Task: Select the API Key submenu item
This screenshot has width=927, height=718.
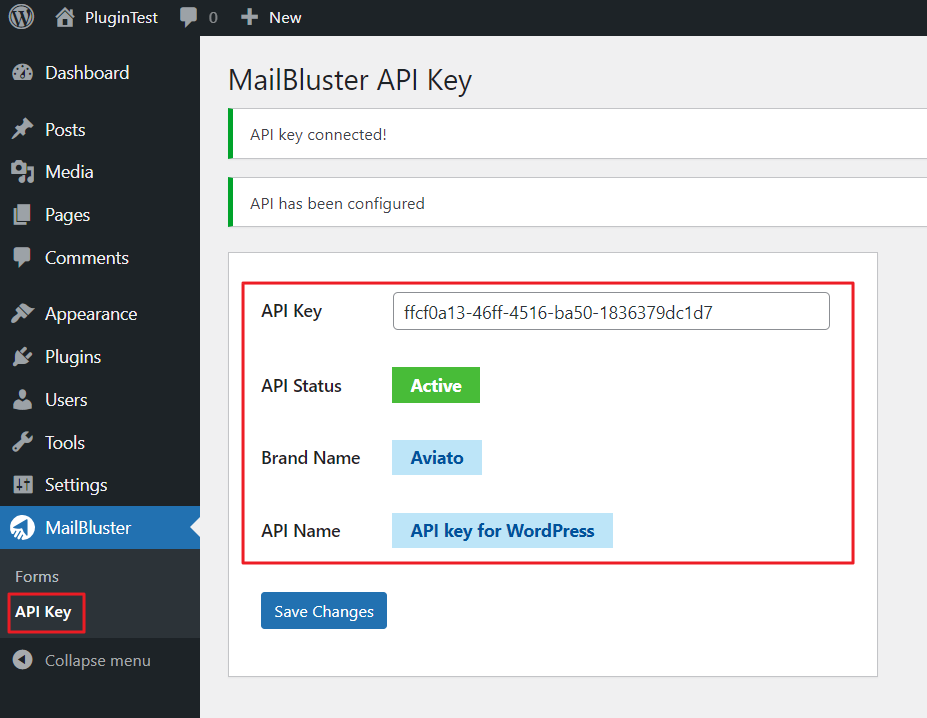Action: pyautogui.click(x=43, y=612)
